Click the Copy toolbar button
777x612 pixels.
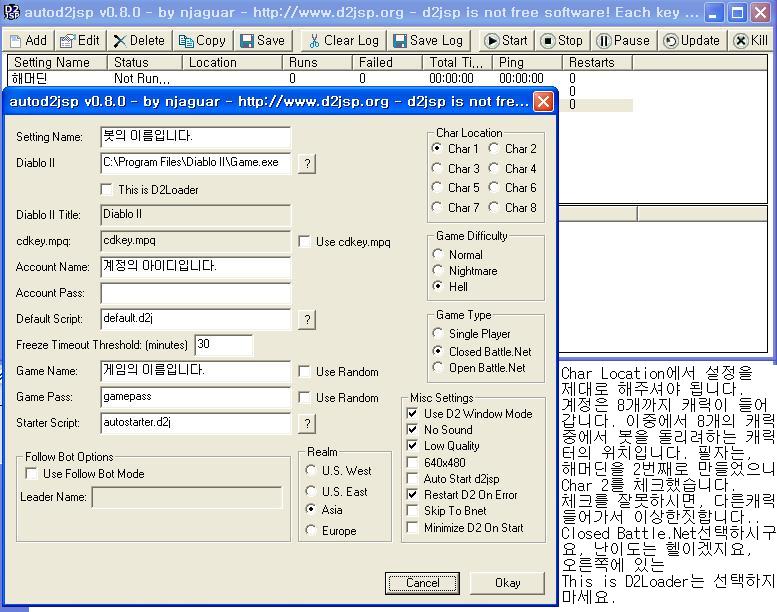pos(202,41)
